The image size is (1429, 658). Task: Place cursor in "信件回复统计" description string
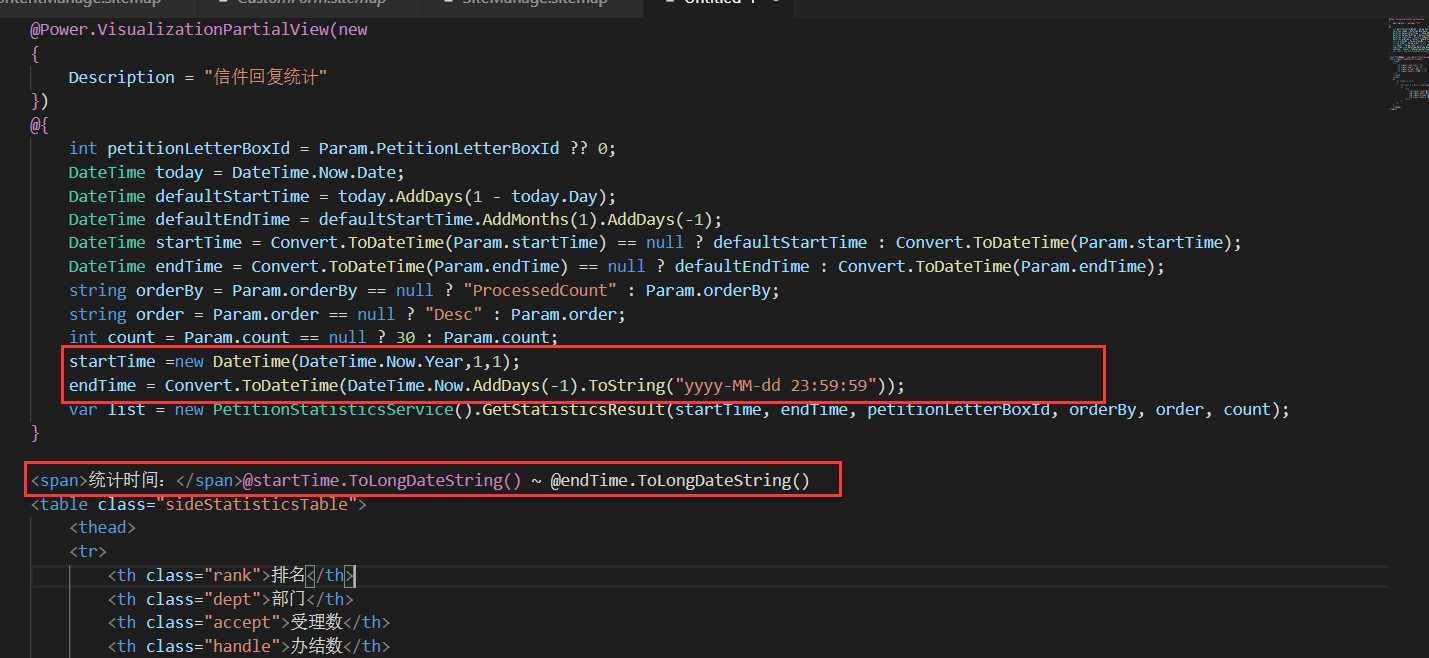pos(270,77)
